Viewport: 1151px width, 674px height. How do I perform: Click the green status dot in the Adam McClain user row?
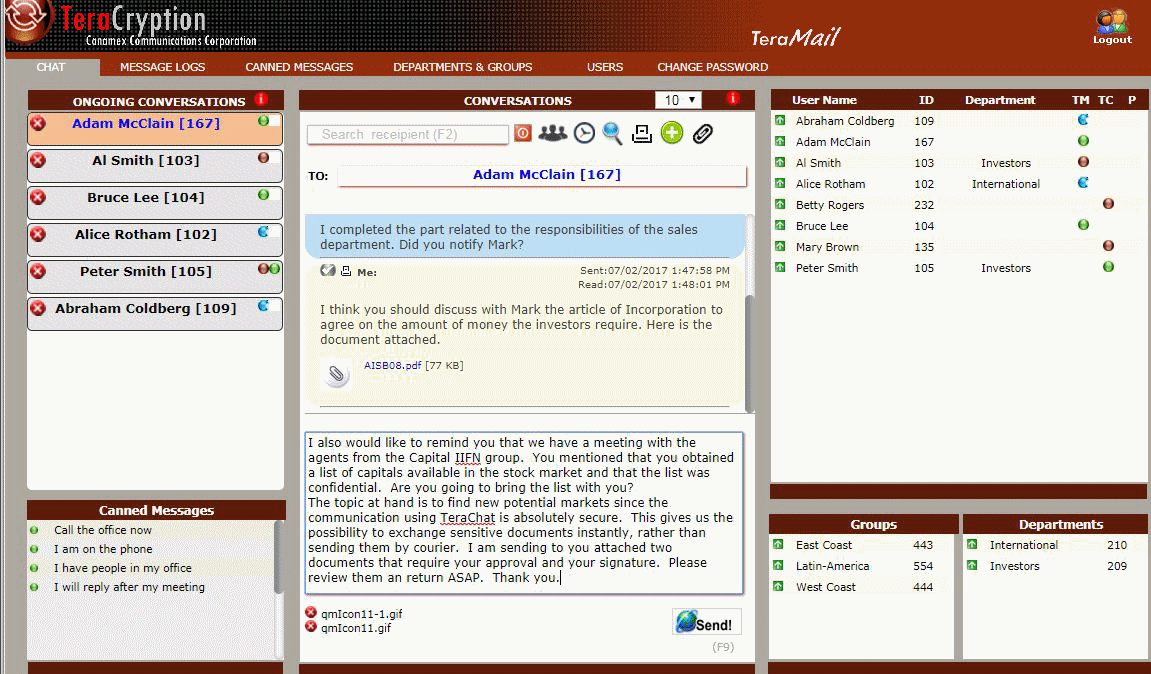tap(1083, 141)
